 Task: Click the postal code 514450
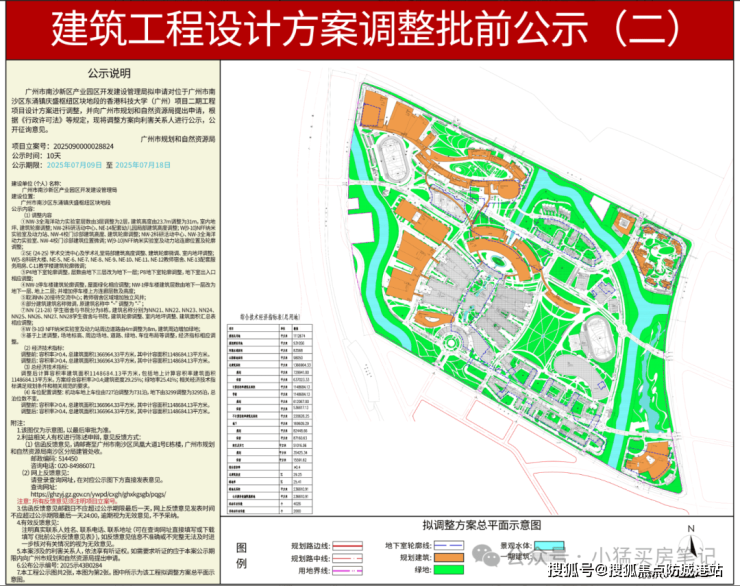pyautogui.click(x=68, y=459)
